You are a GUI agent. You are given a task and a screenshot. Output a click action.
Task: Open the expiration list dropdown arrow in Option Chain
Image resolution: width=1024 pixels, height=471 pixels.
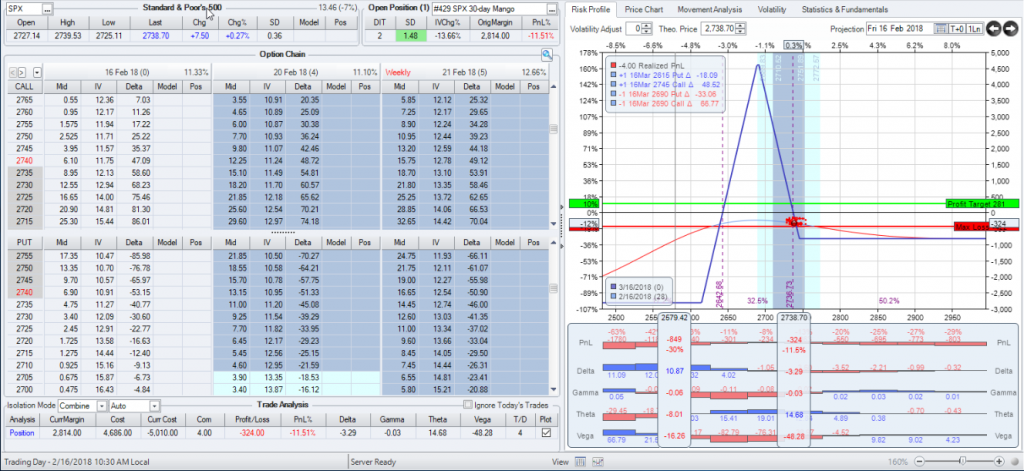coord(37,72)
